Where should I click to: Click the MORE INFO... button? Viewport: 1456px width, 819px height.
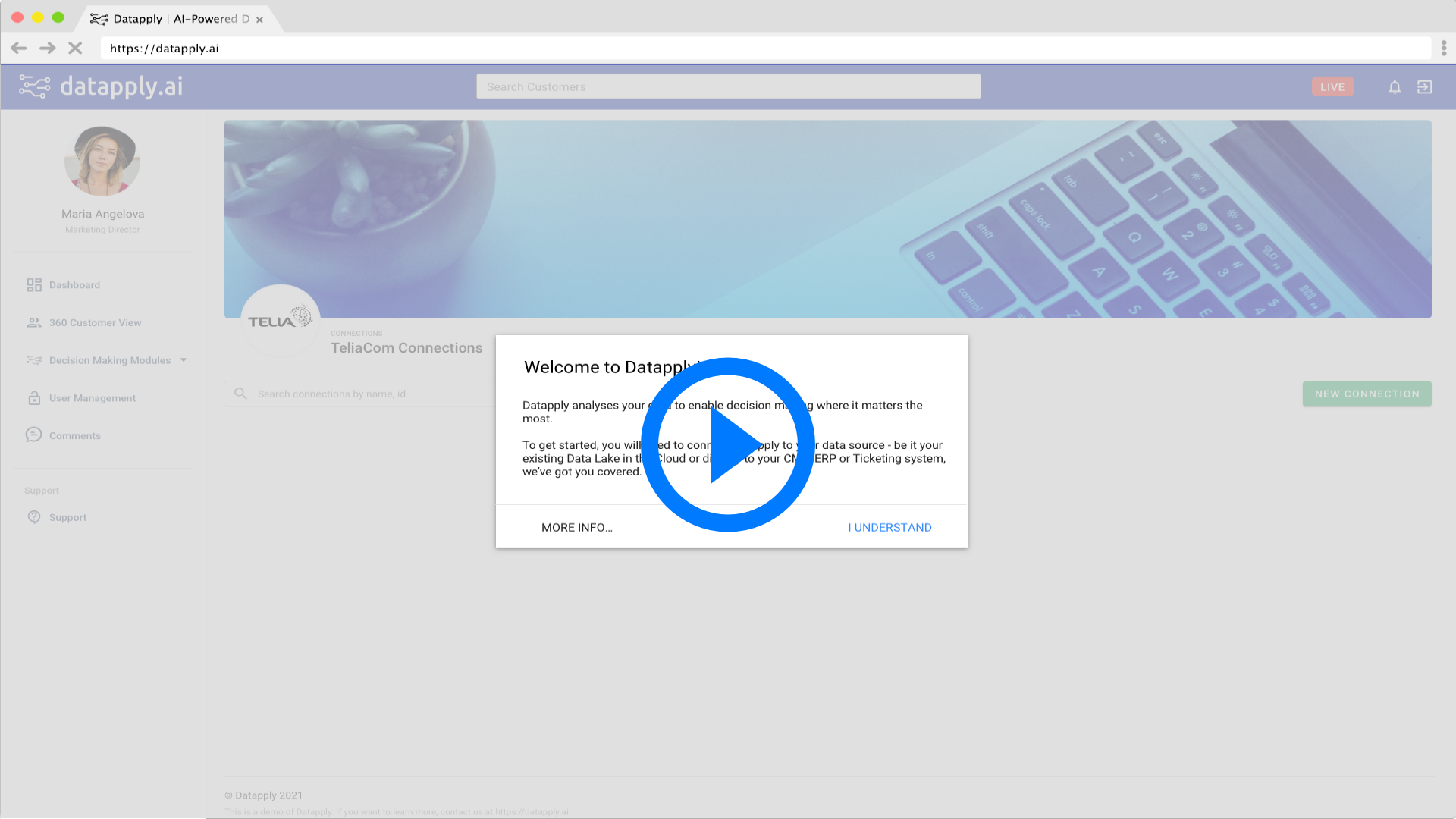point(576,528)
